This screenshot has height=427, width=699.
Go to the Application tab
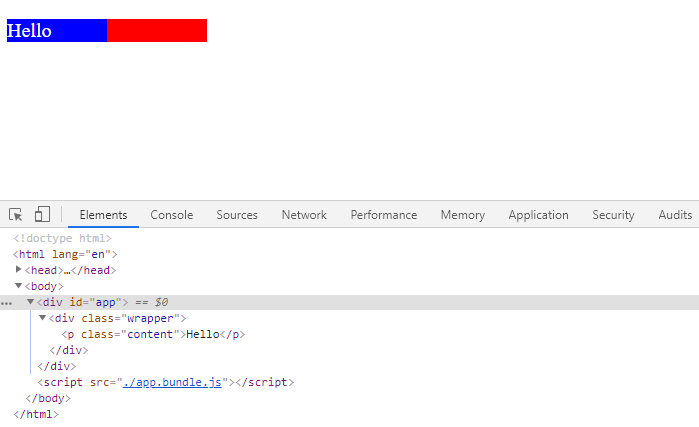coord(538,215)
